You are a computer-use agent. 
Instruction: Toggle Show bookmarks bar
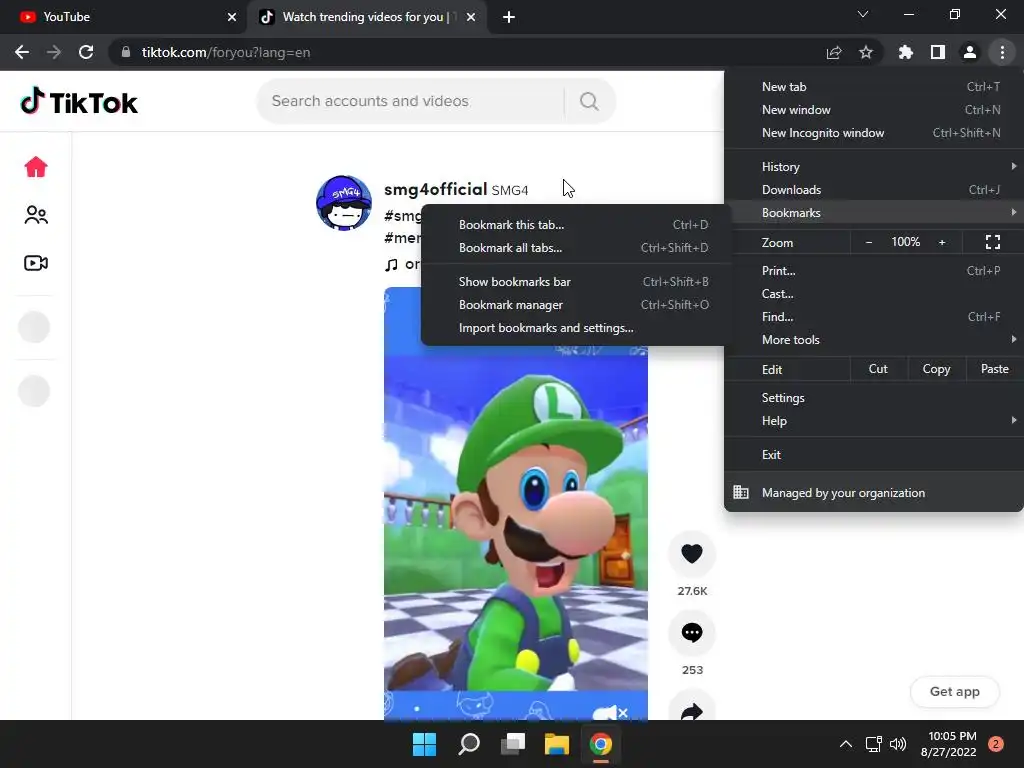coord(575,281)
